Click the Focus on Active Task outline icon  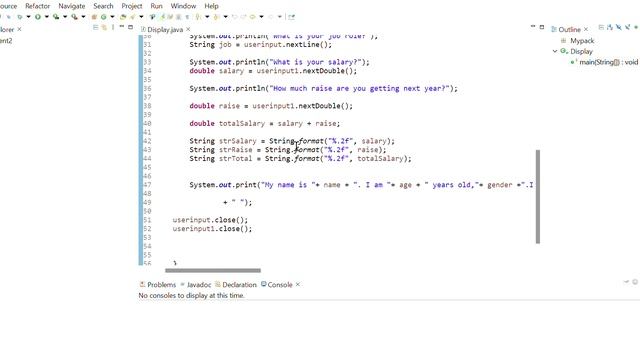tap(601, 27)
